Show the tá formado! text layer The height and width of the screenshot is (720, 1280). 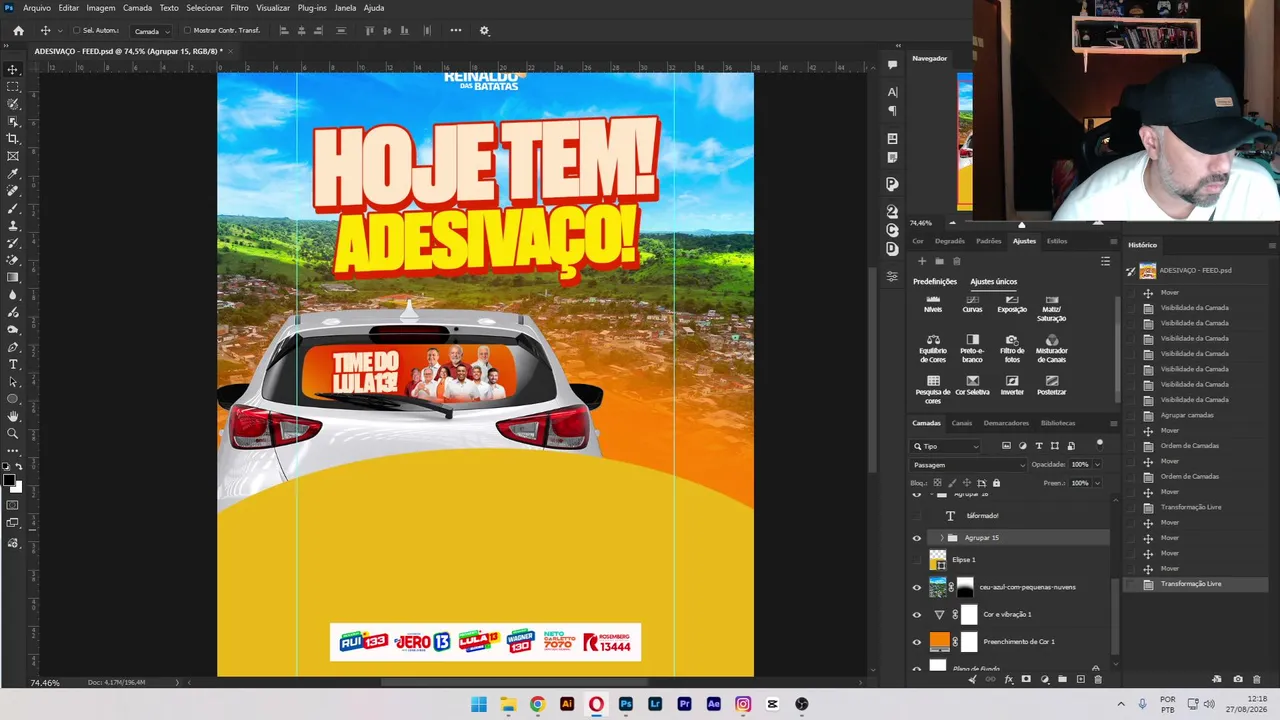917,516
